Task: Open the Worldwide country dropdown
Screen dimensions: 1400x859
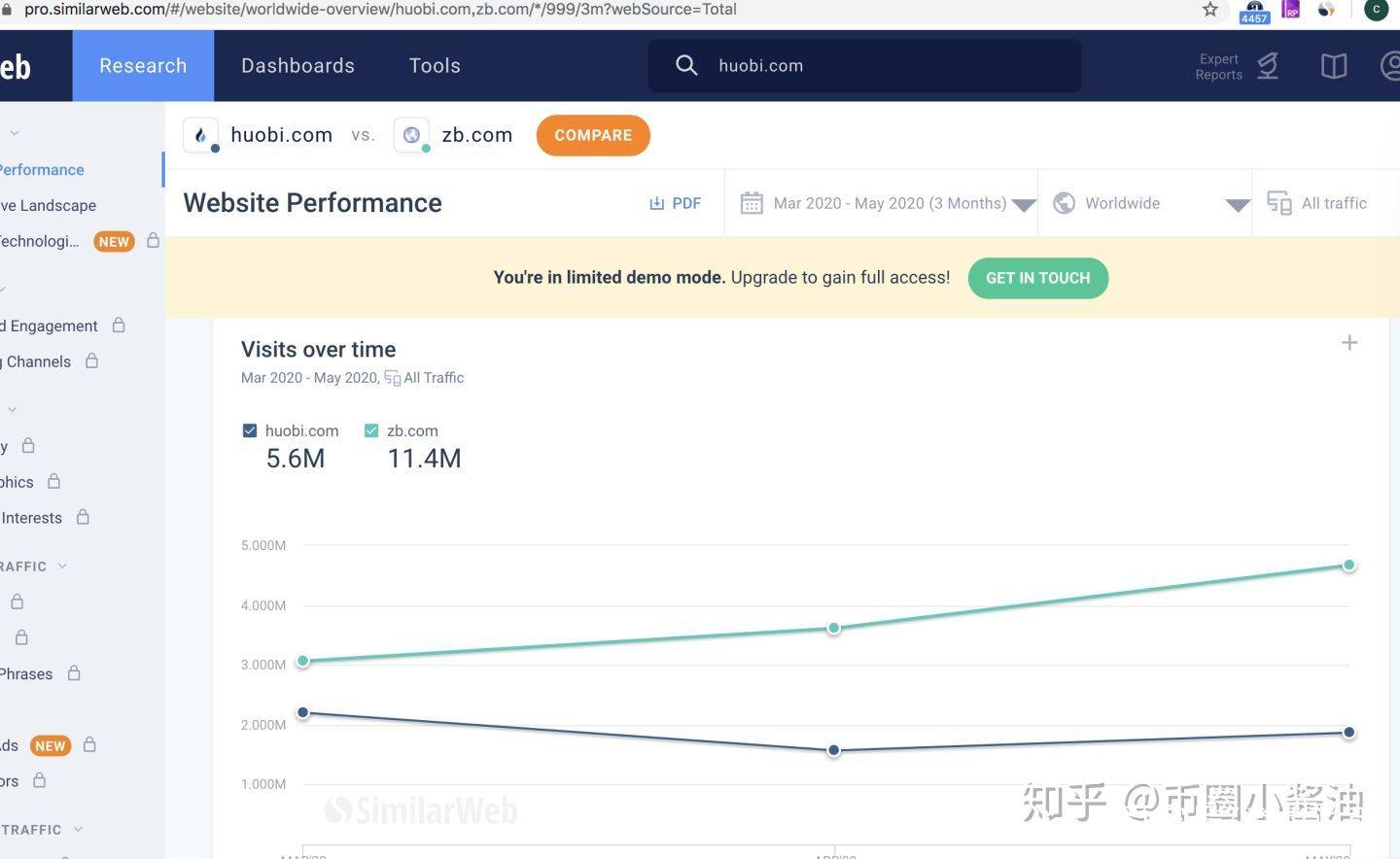Action: 1238,205
